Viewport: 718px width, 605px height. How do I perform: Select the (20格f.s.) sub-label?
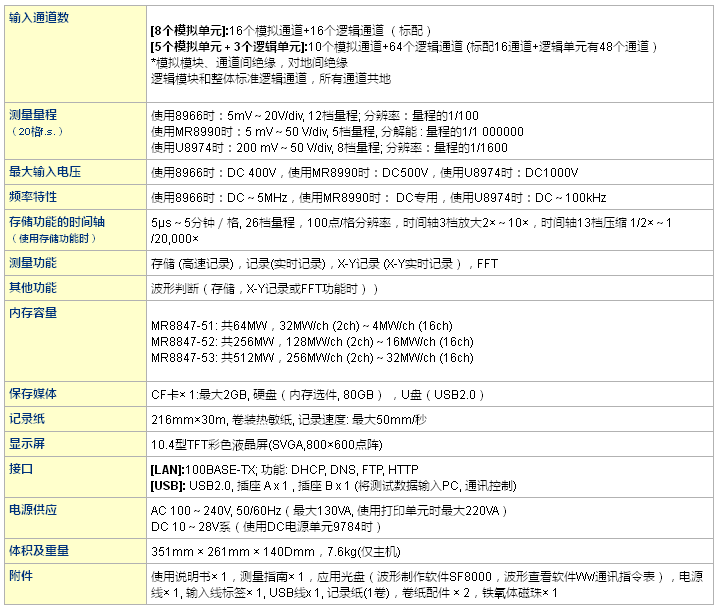point(37,131)
